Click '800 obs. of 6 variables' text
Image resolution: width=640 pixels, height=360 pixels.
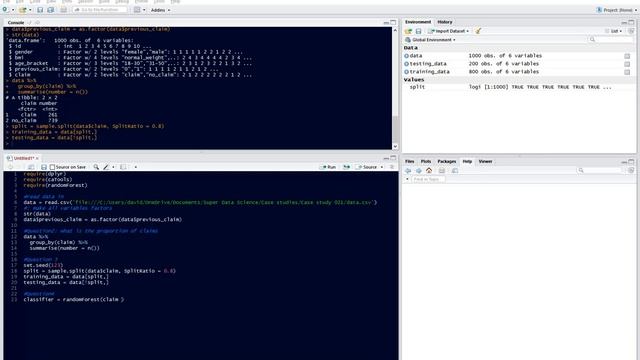pyautogui.click(x=504, y=72)
